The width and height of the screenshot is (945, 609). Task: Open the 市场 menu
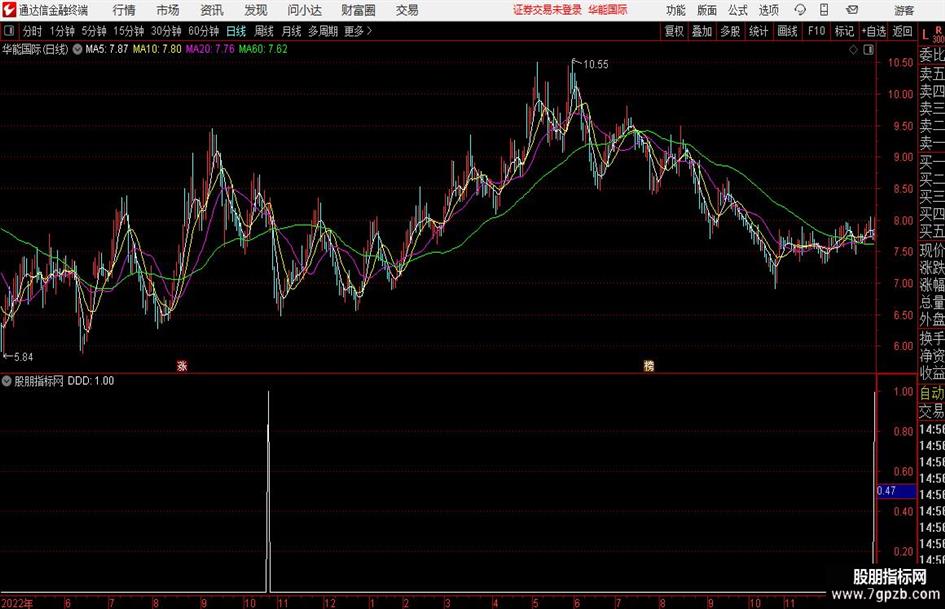pyautogui.click(x=168, y=10)
